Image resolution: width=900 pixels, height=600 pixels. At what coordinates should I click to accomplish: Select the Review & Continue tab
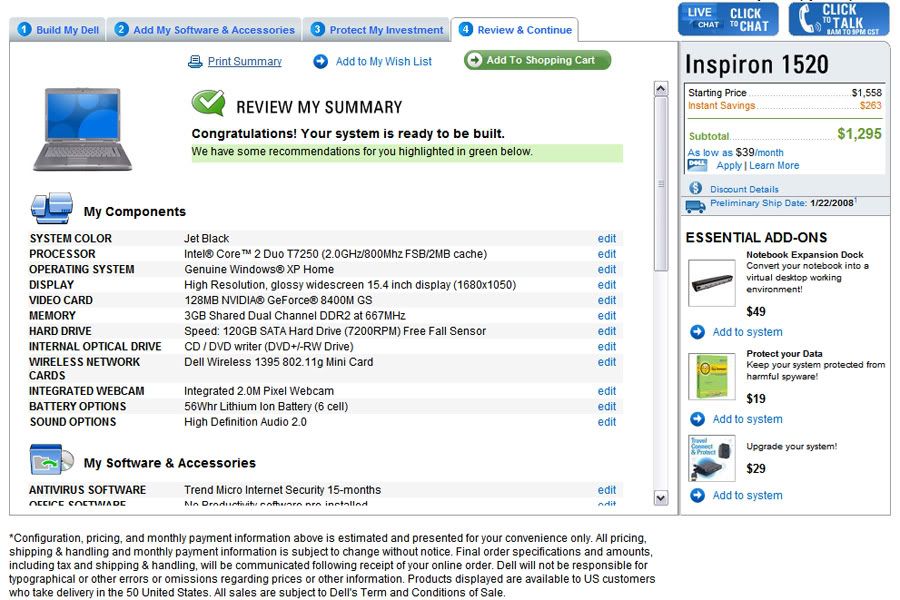(x=515, y=30)
